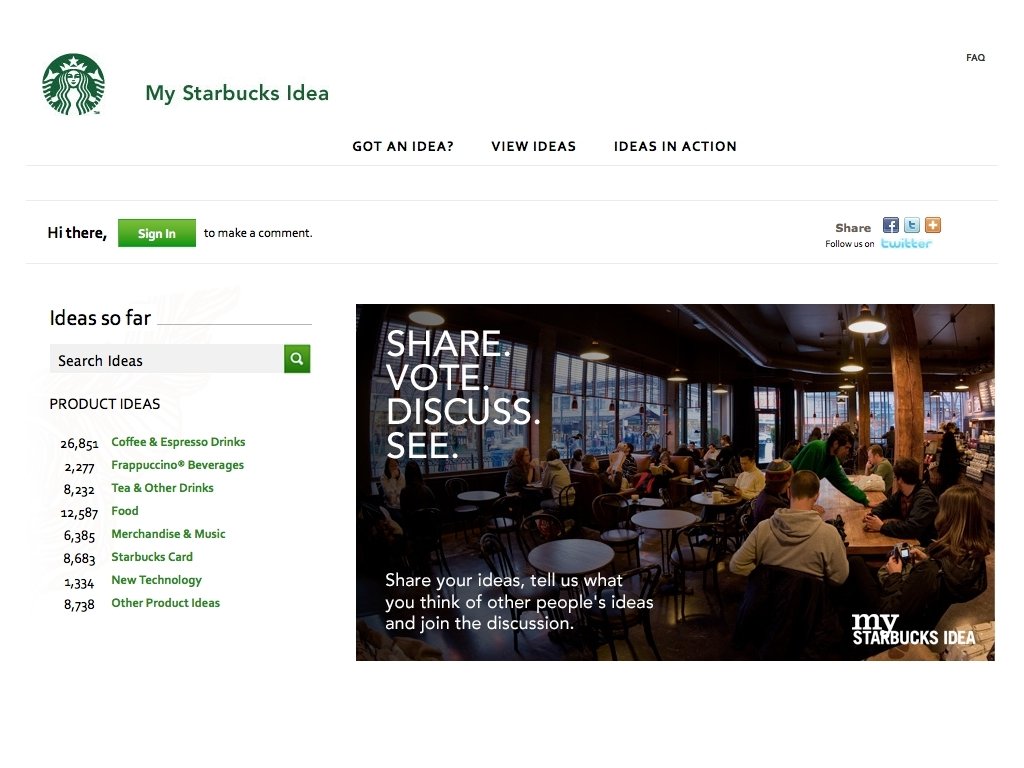
Task: Open Ideas In Action menu item
Action: coord(675,146)
